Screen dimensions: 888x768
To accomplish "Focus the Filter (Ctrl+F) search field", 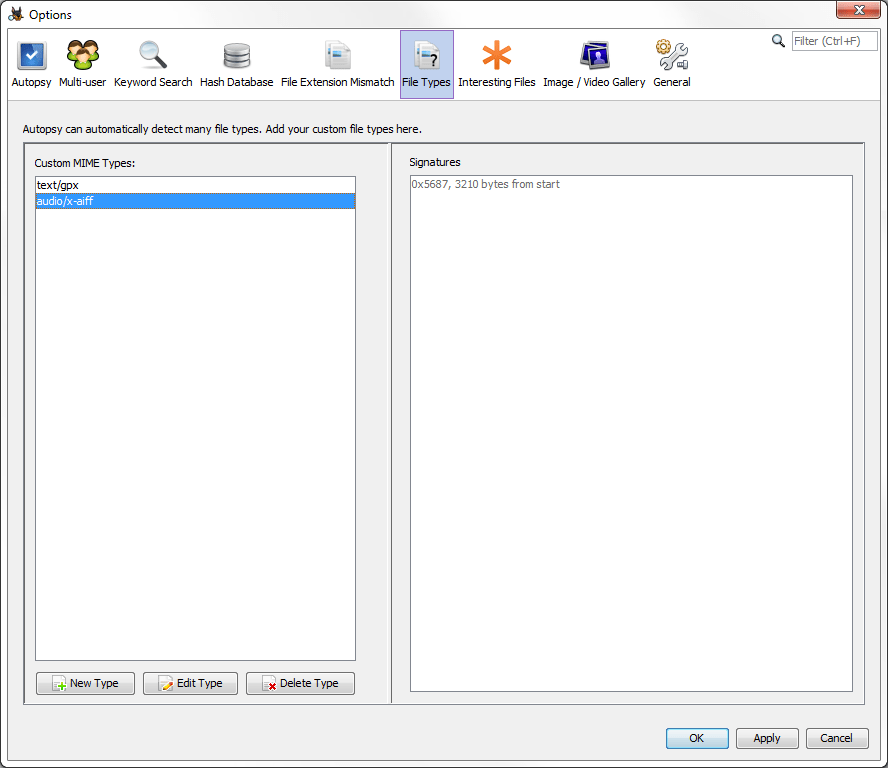I will click(x=834, y=41).
